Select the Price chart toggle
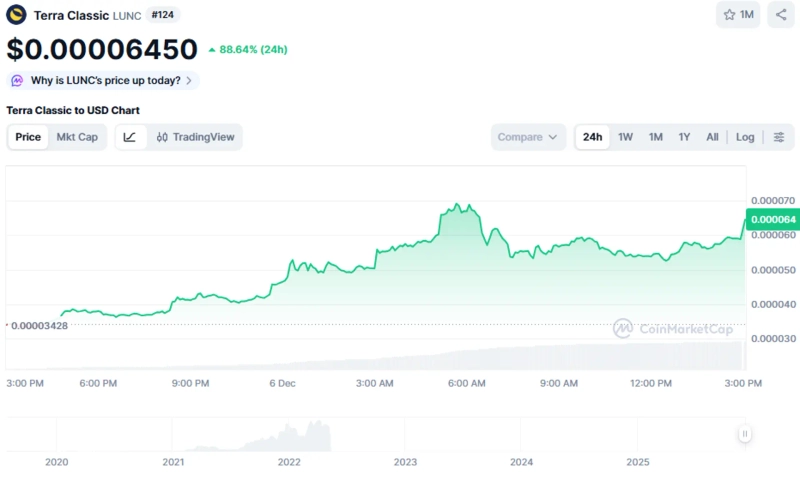Viewport: 800px width, 480px height. point(28,137)
